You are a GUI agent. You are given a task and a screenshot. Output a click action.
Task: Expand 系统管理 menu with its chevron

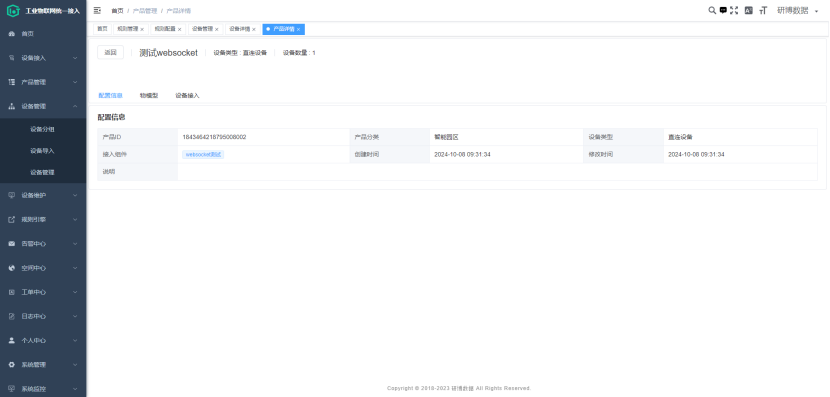click(x=75, y=365)
